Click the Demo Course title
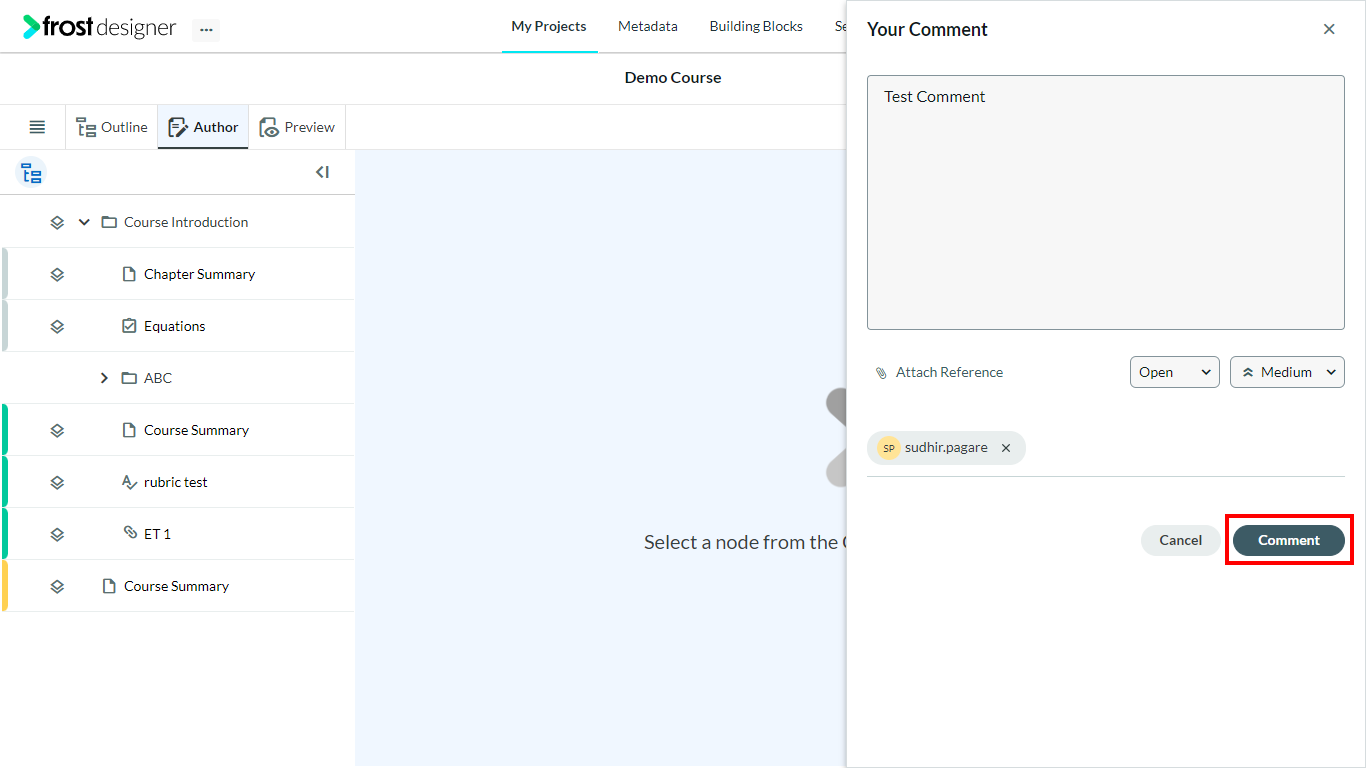This screenshot has height=768, width=1366. click(673, 77)
